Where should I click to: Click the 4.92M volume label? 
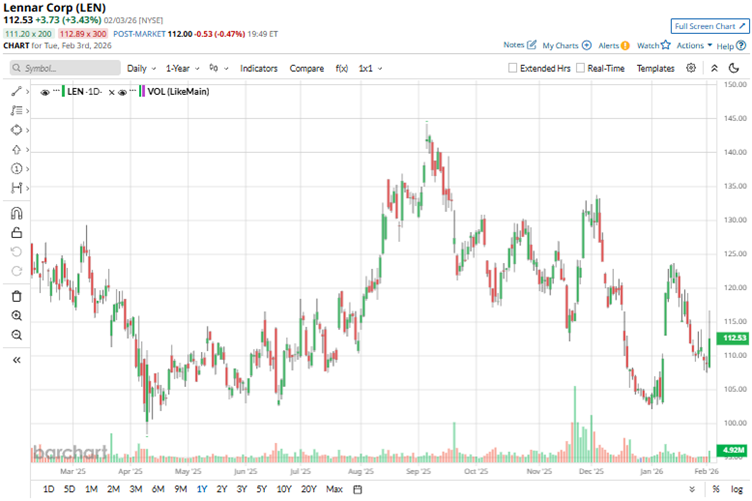[732, 450]
